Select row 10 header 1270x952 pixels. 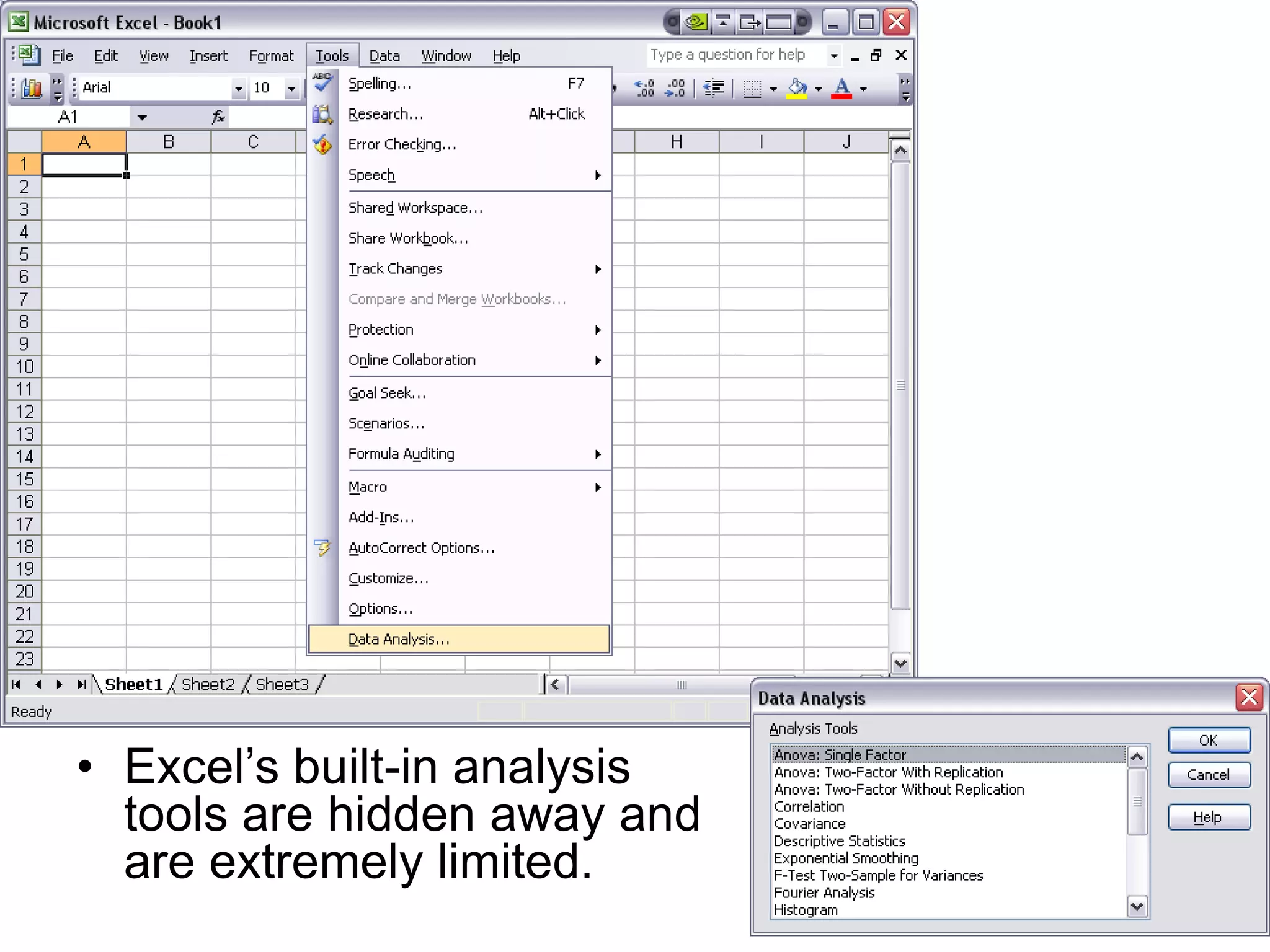(x=25, y=366)
